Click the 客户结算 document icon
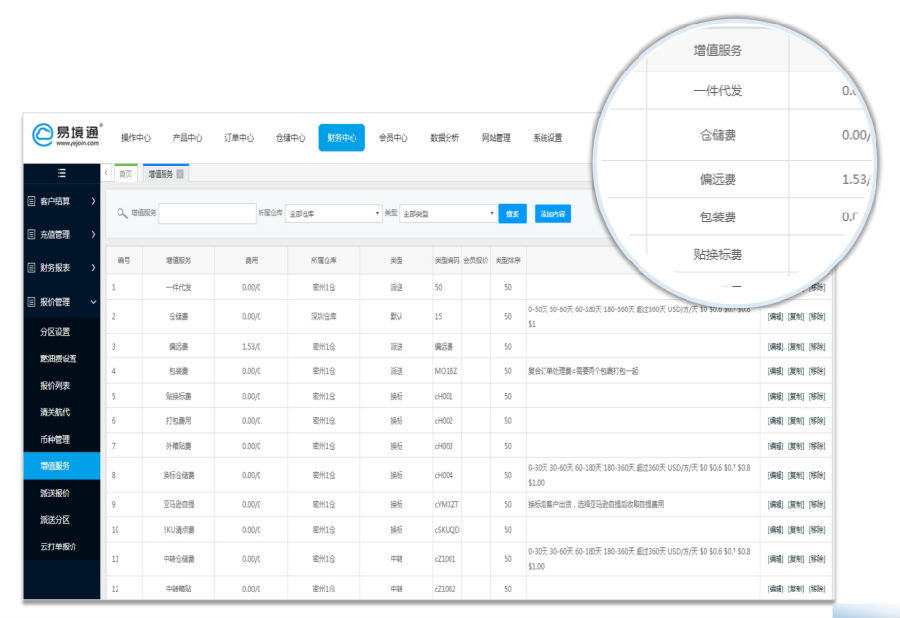 click(x=32, y=201)
